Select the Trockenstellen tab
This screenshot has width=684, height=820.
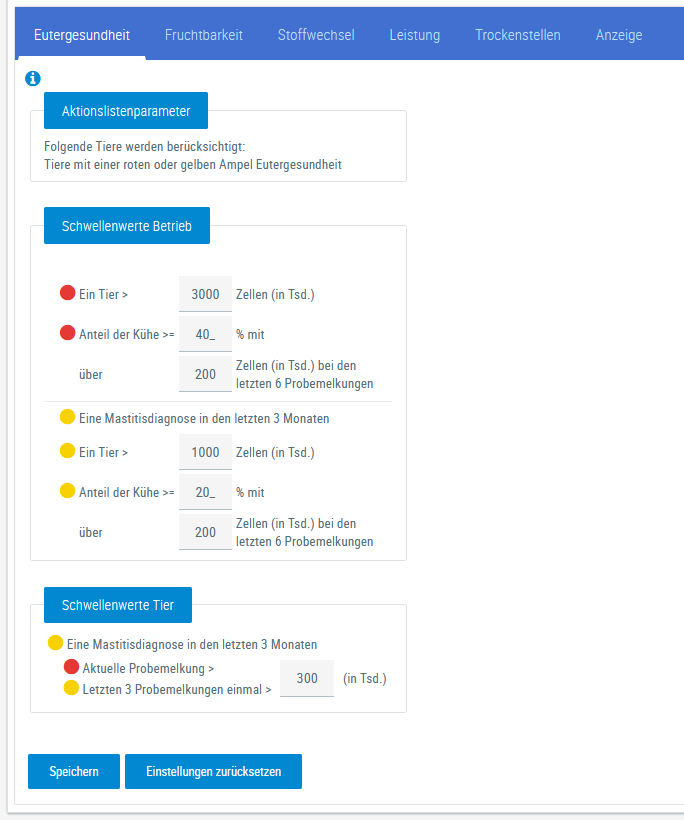pyautogui.click(x=518, y=35)
